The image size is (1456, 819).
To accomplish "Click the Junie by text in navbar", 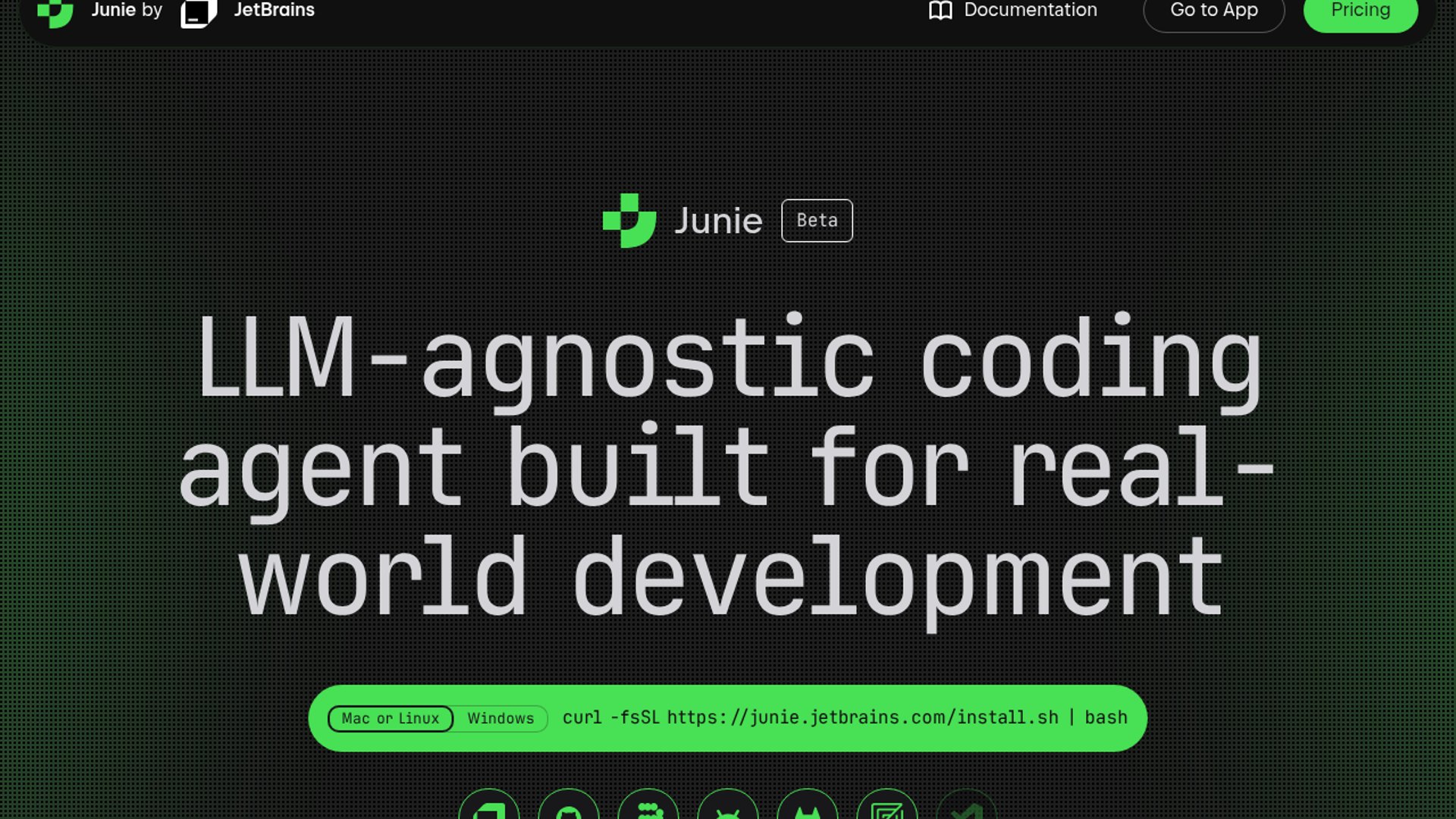I will click(x=127, y=11).
